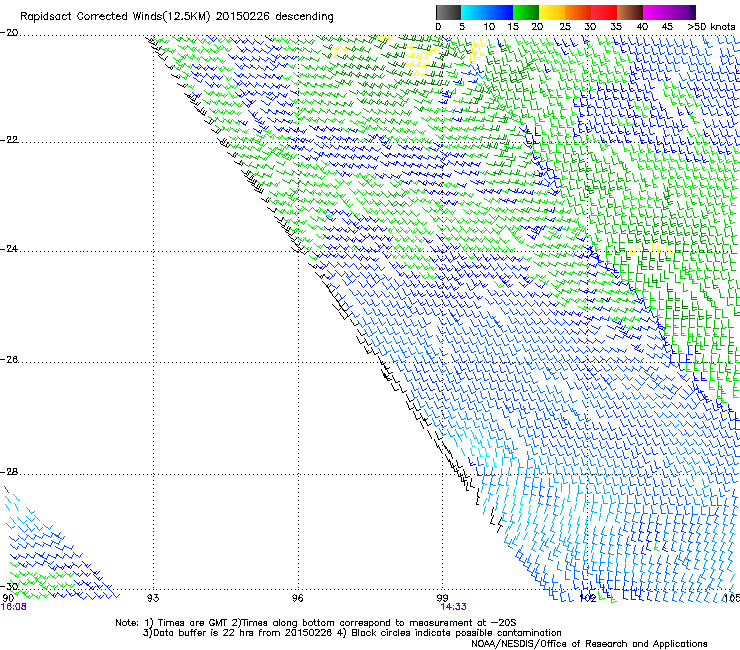Click the -20 latitude axis label
The height and width of the screenshot is (650, 740).
pyautogui.click(x=9, y=33)
